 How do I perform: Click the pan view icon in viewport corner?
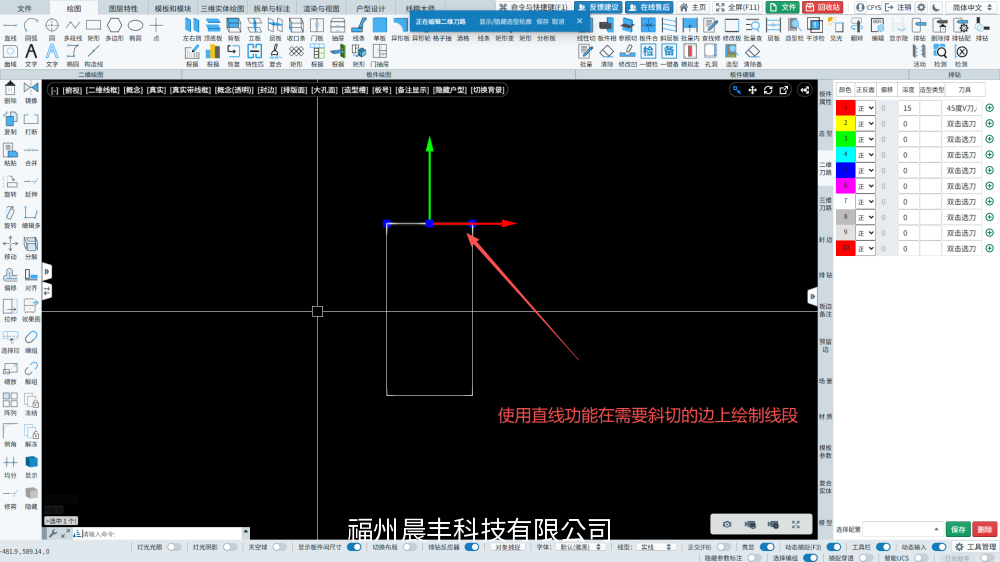(x=753, y=90)
